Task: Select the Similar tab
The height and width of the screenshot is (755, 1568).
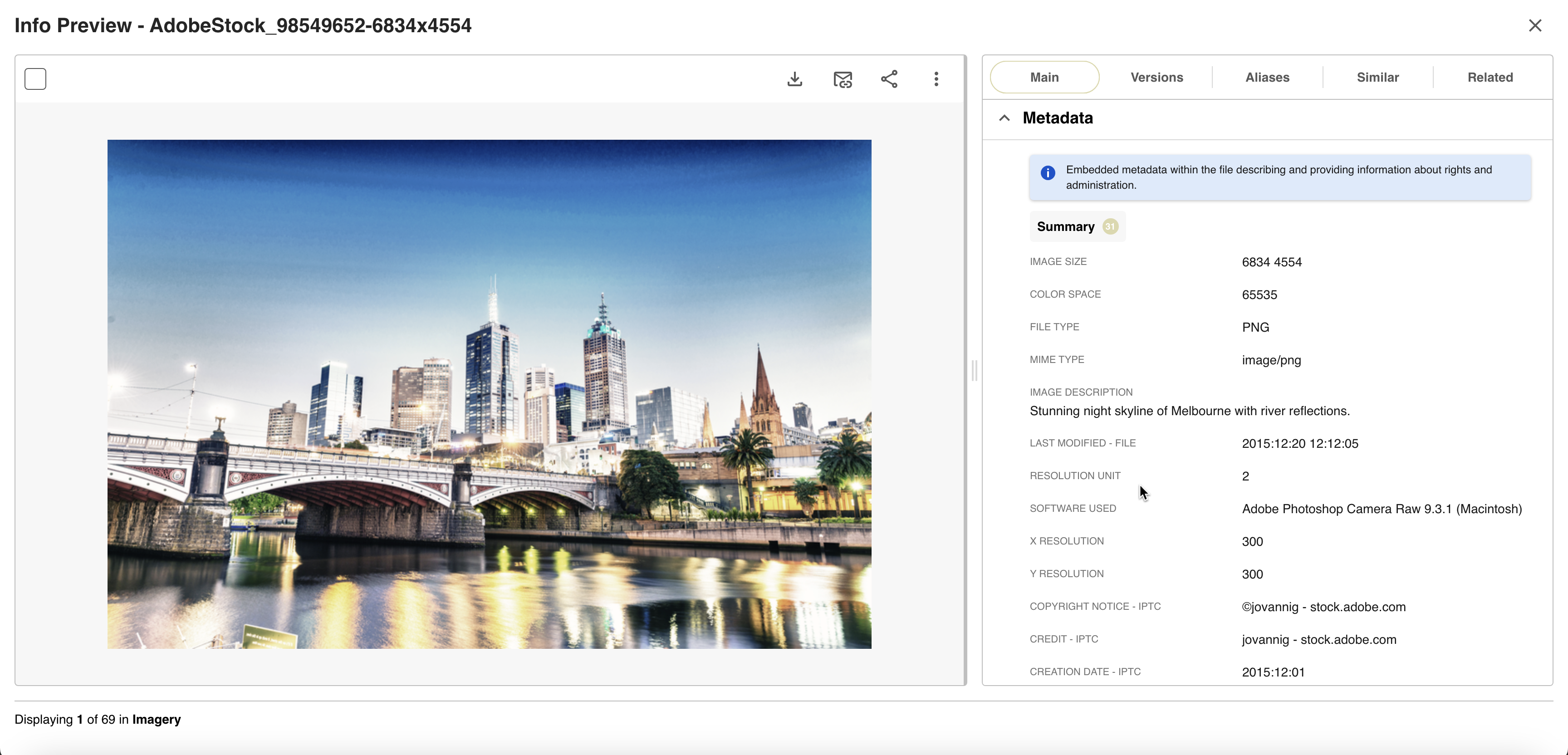Action: [x=1377, y=77]
